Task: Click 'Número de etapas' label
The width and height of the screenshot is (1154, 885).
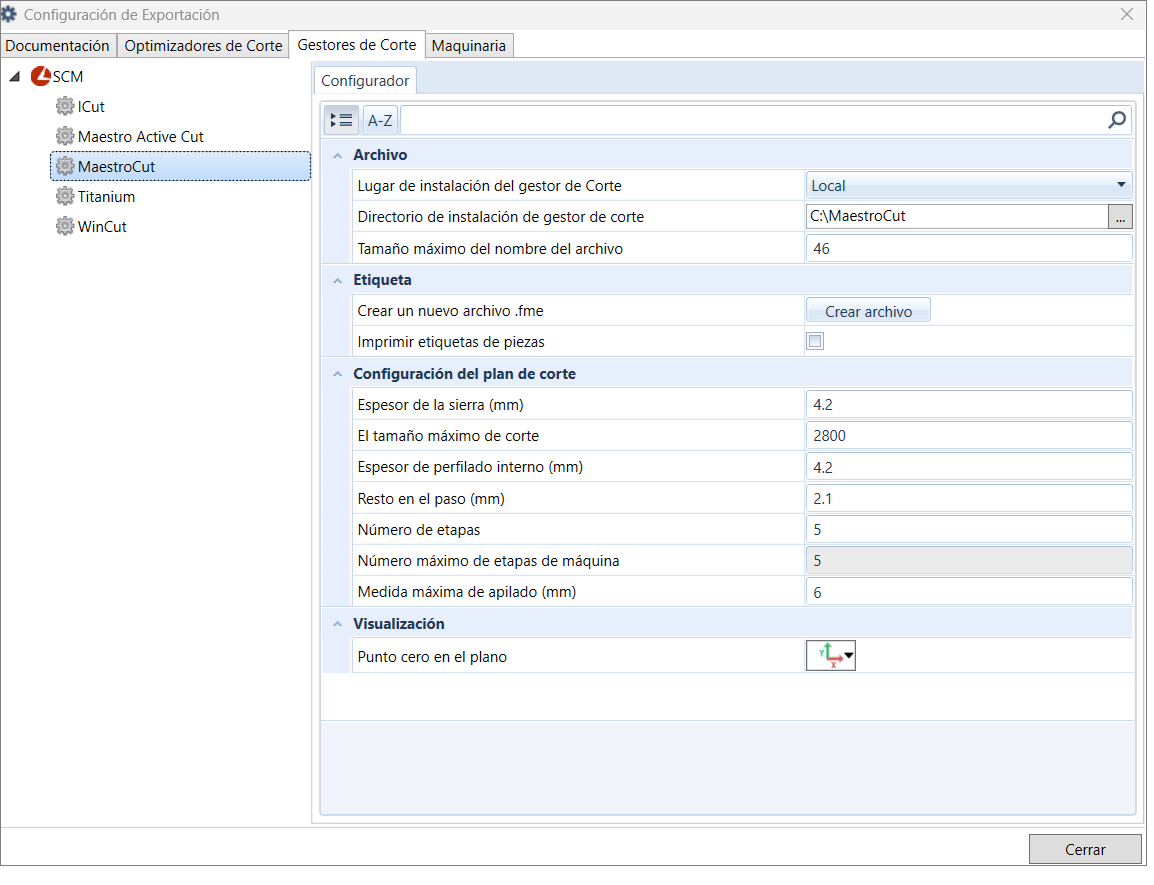Action: point(421,532)
